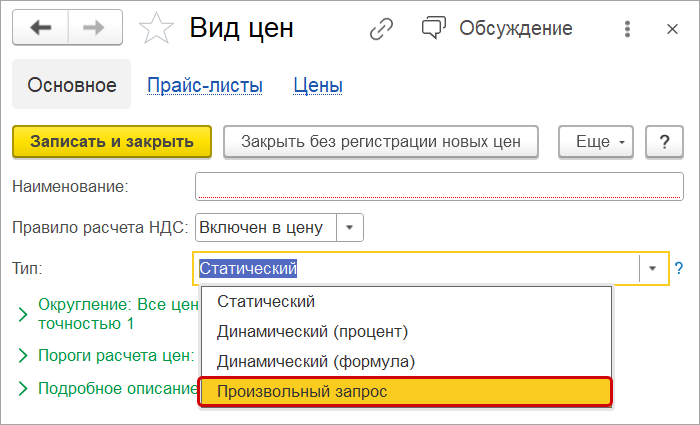
Task: Click the back navigation arrow
Action: pyautogui.click(x=40, y=28)
